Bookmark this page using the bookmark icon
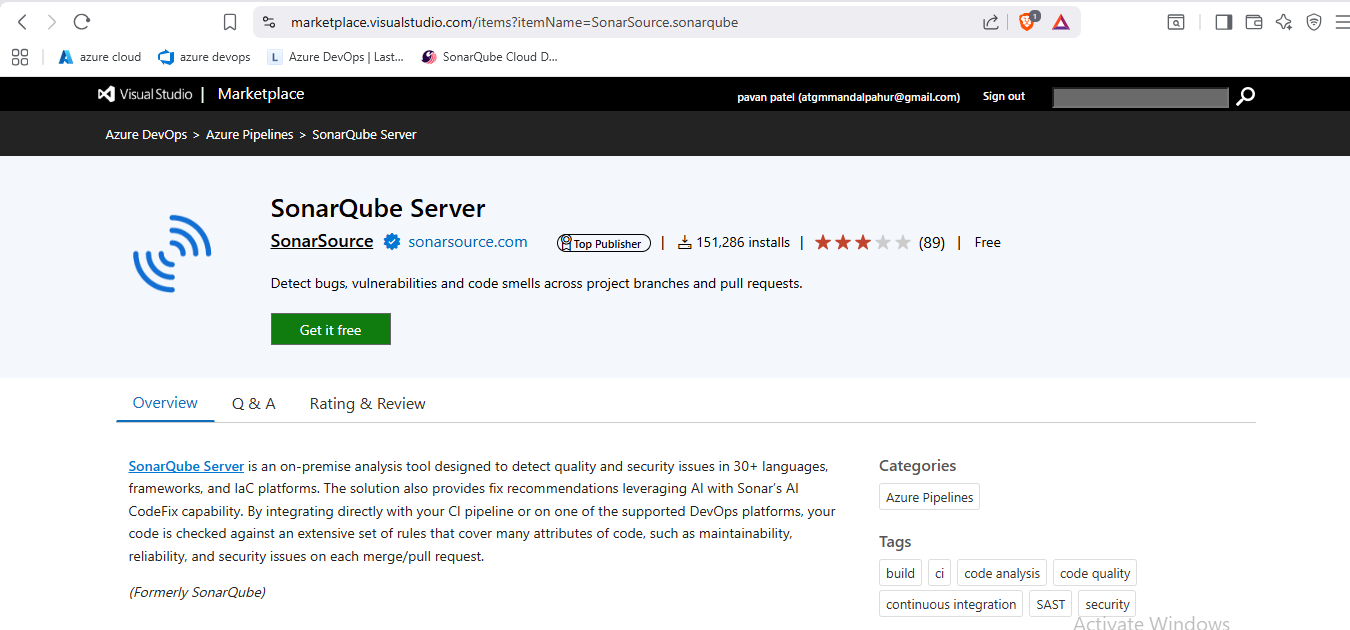This screenshot has width=1350, height=630. [230, 22]
